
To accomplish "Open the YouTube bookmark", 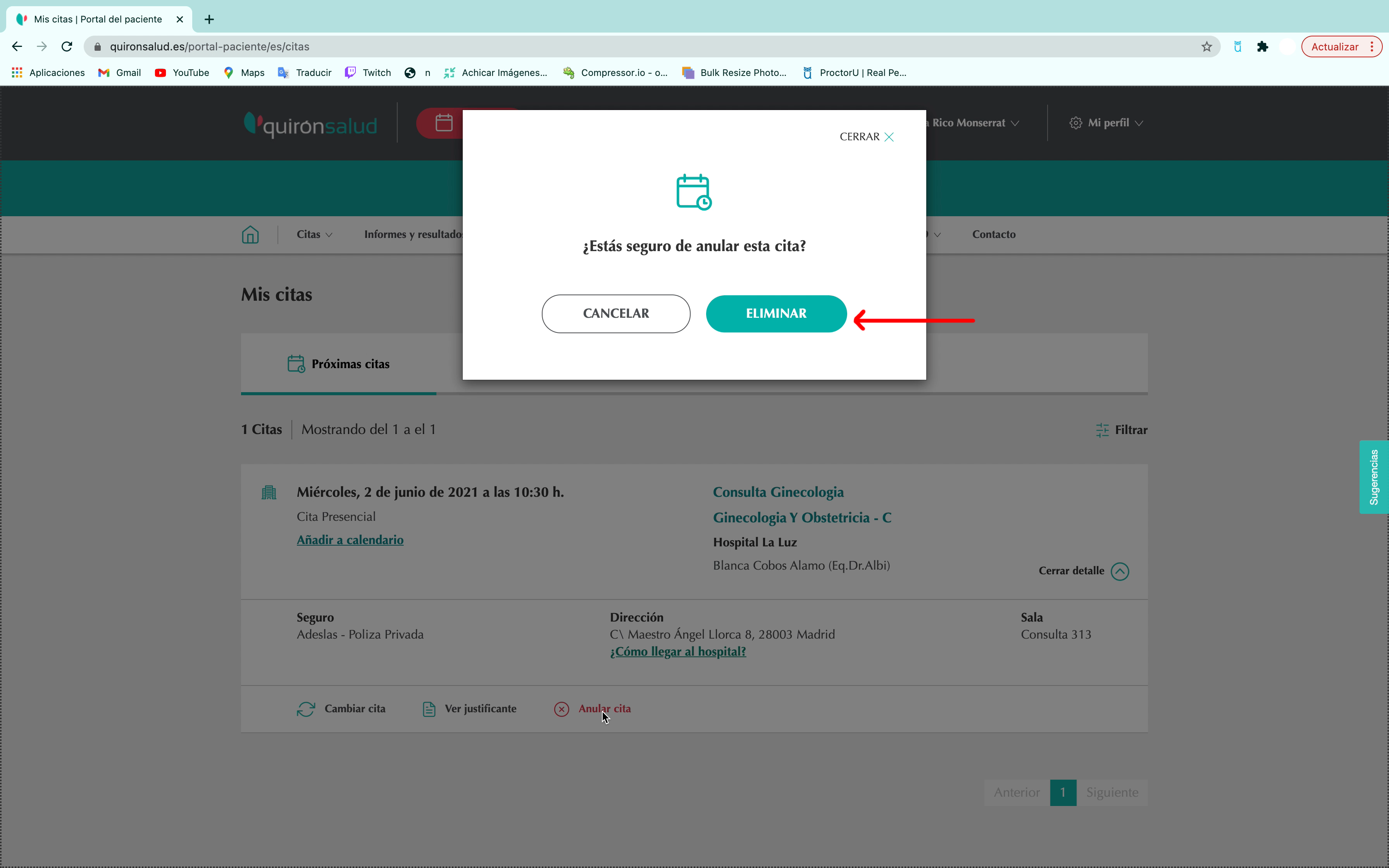I will [182, 72].
